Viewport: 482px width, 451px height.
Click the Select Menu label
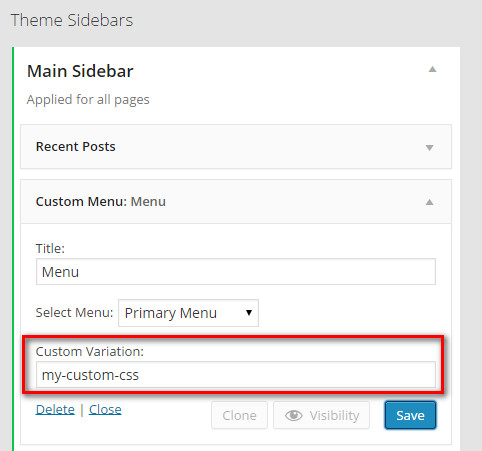click(74, 313)
